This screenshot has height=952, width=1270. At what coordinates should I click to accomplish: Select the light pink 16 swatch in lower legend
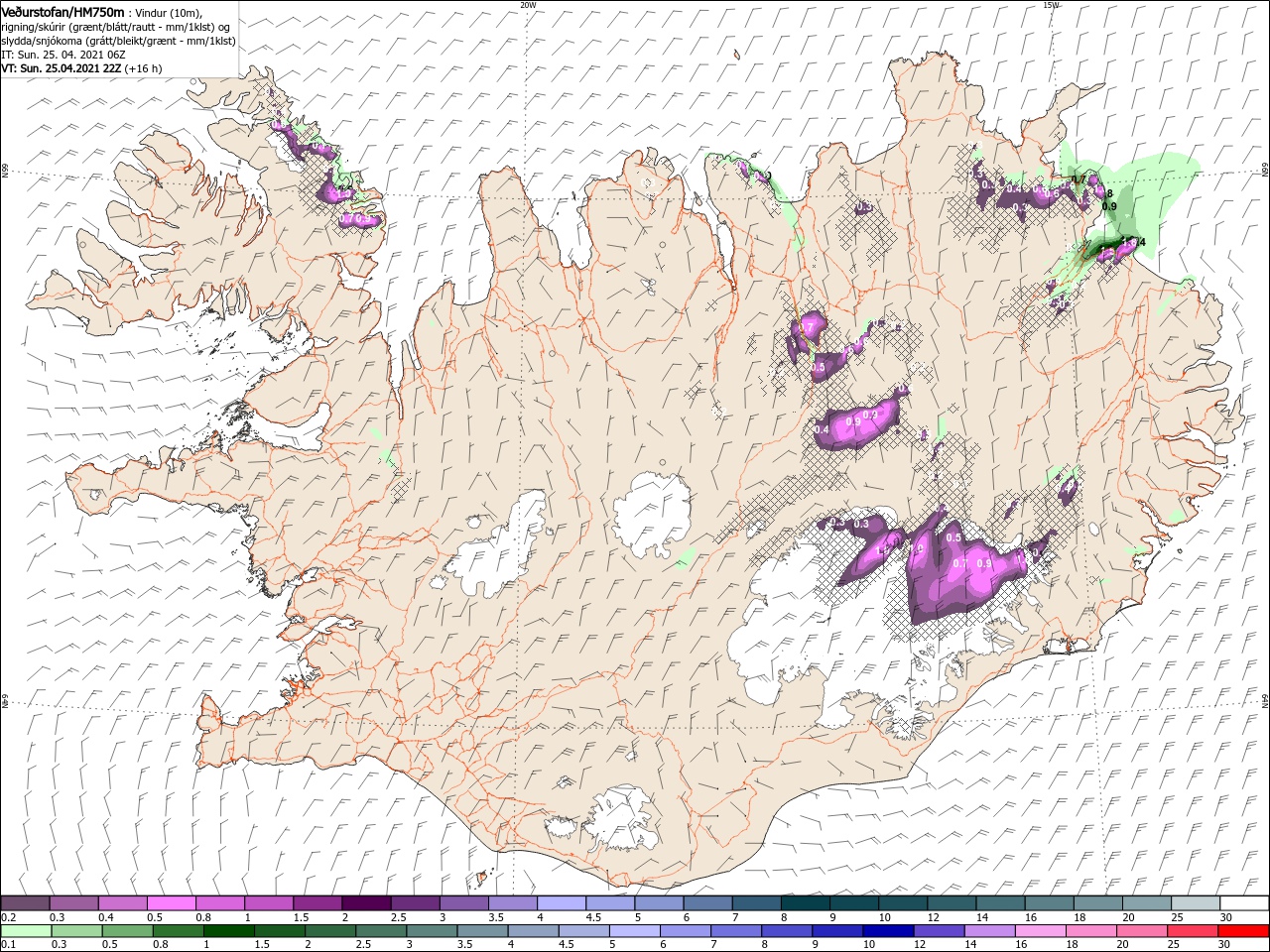point(1040,931)
